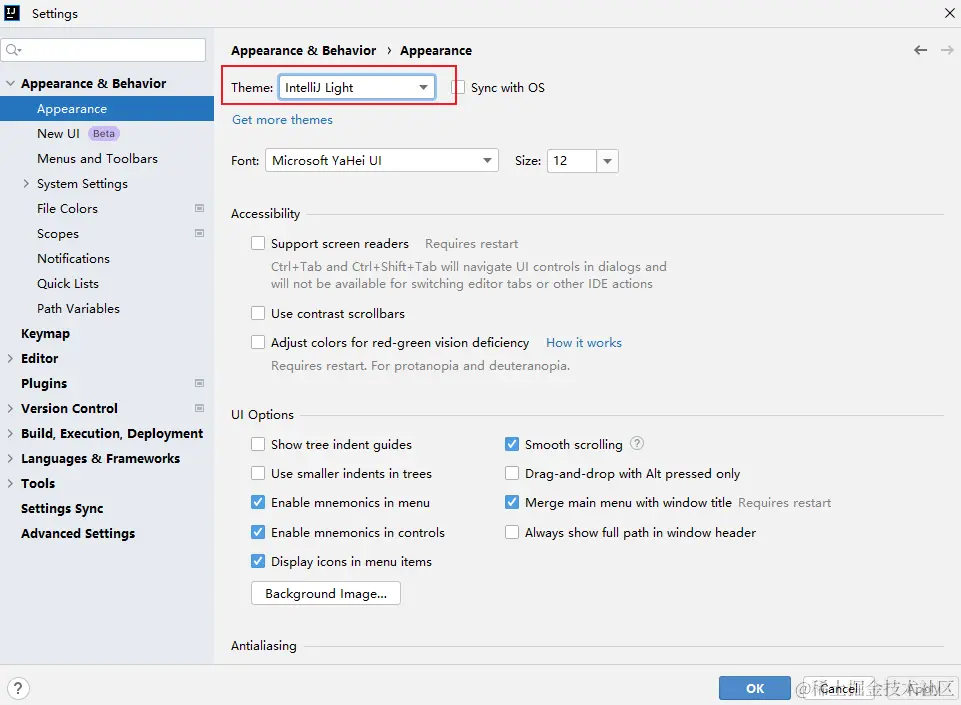Click the Cancel button
961x705 pixels.
pos(839,688)
